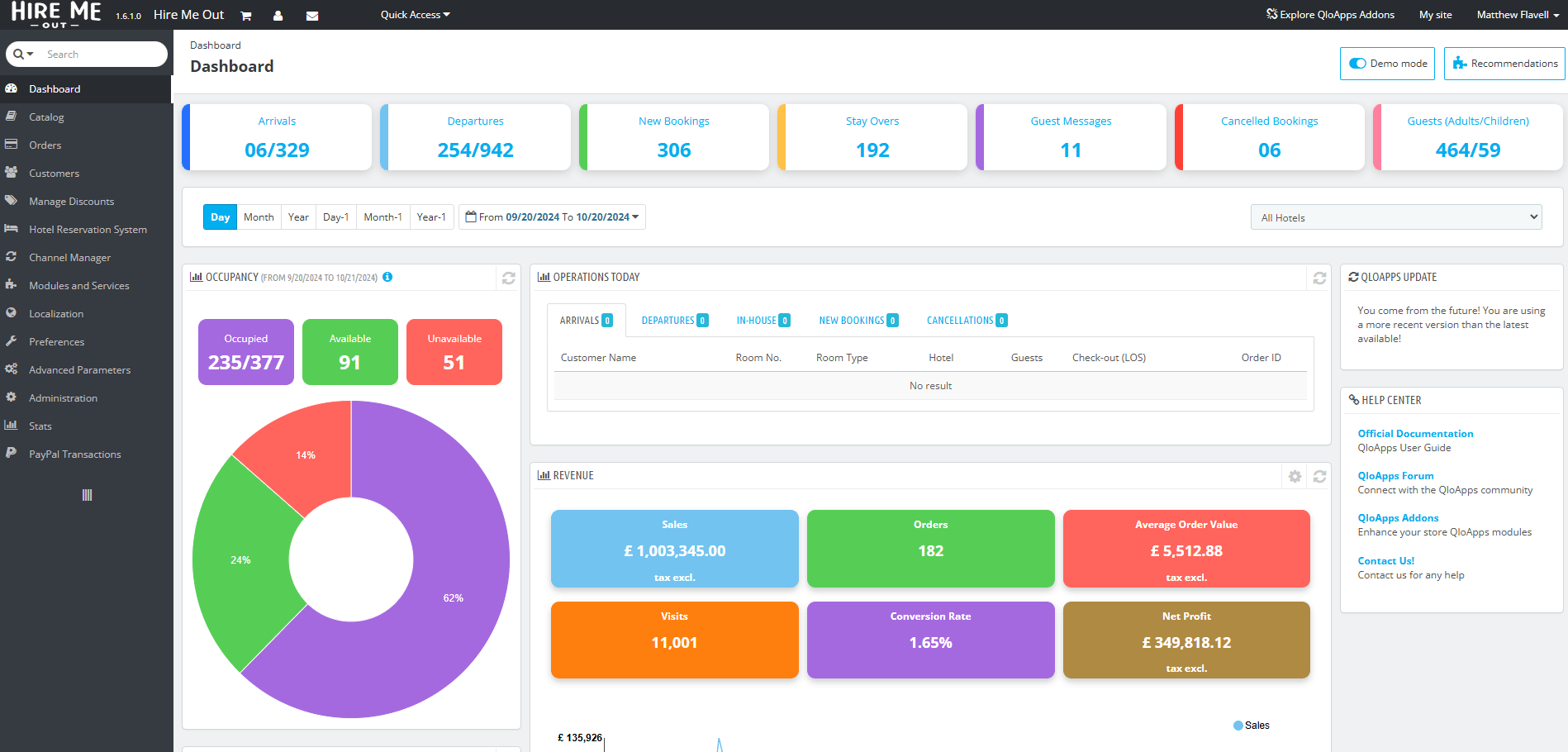Image resolution: width=1568 pixels, height=752 pixels.
Task: Open Revenue panel settings gear
Action: (1295, 476)
